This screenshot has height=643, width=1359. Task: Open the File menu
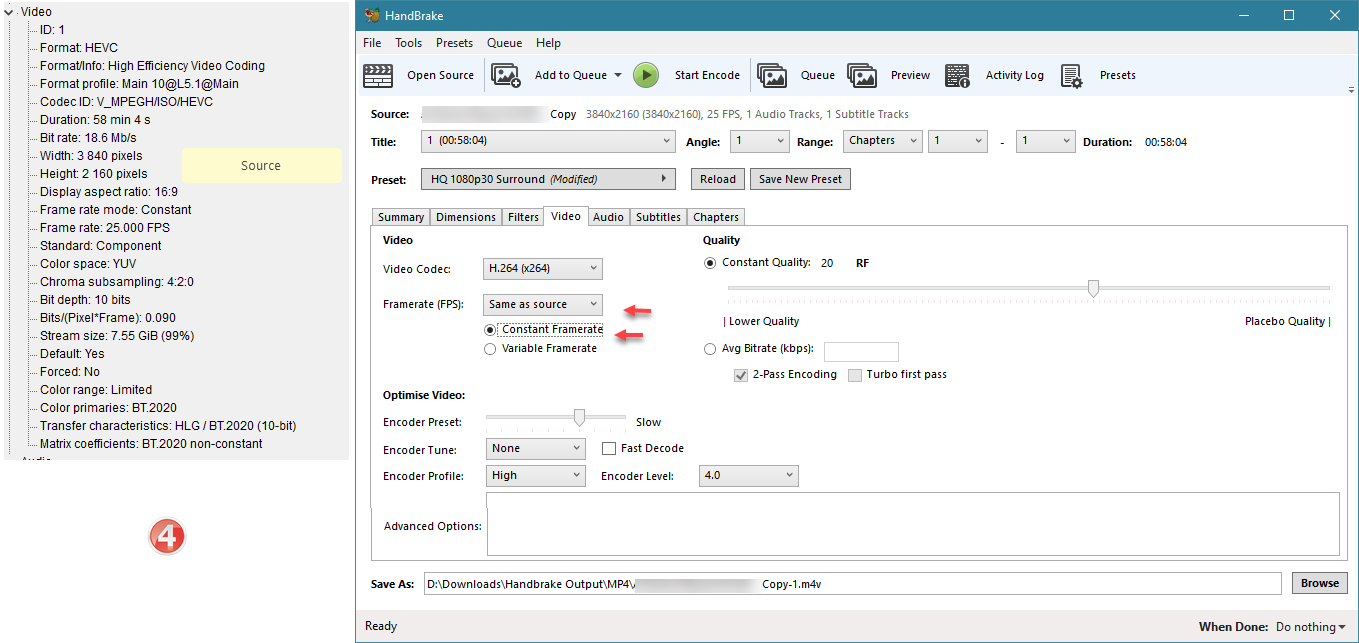[372, 43]
